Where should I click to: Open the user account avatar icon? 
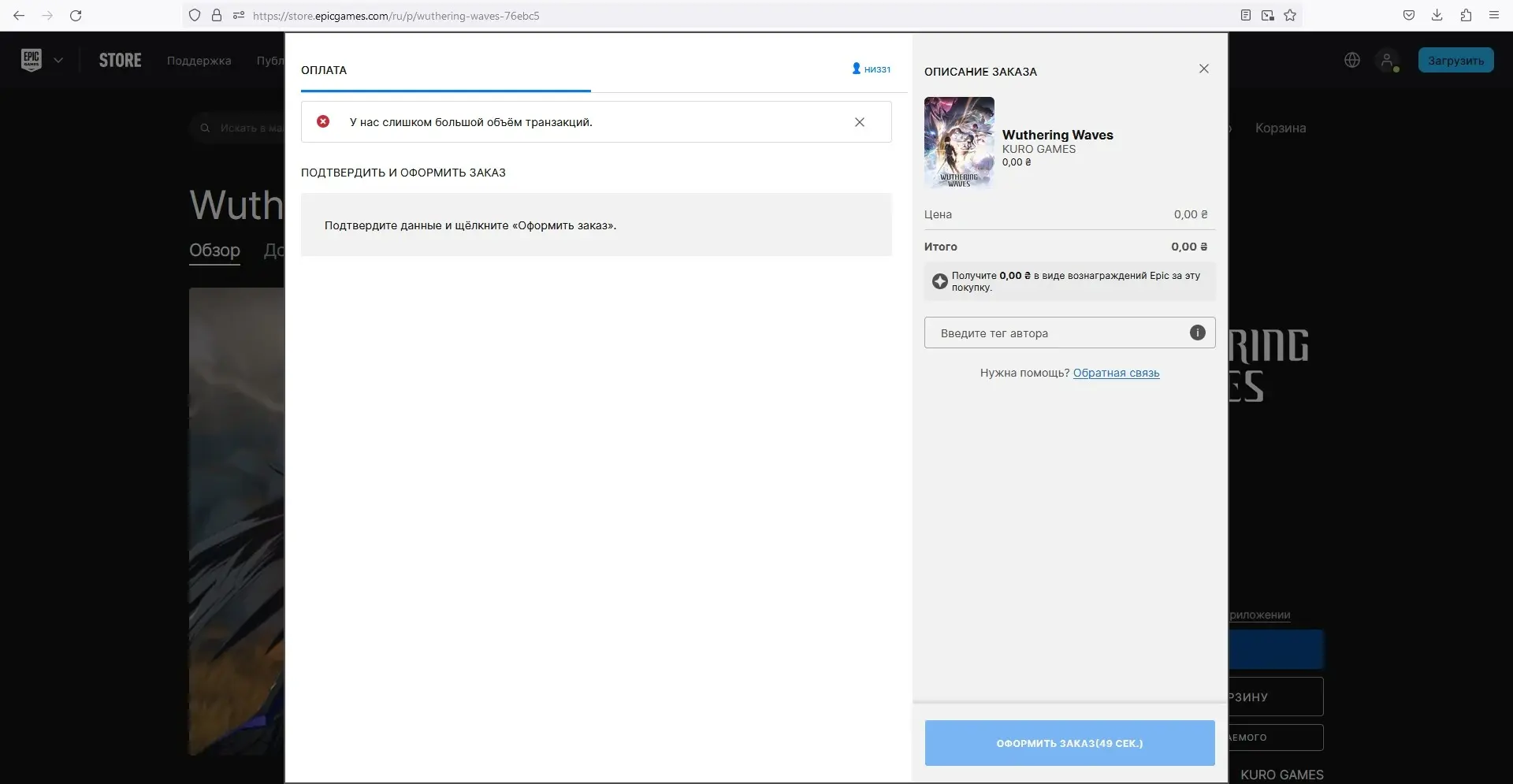click(1387, 60)
